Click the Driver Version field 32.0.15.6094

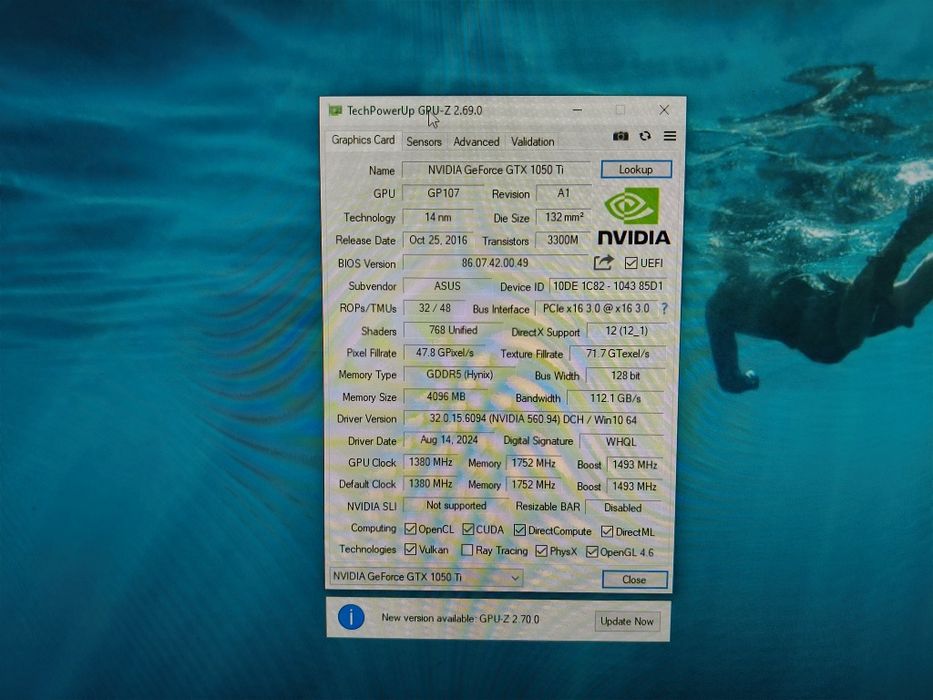(x=533, y=419)
